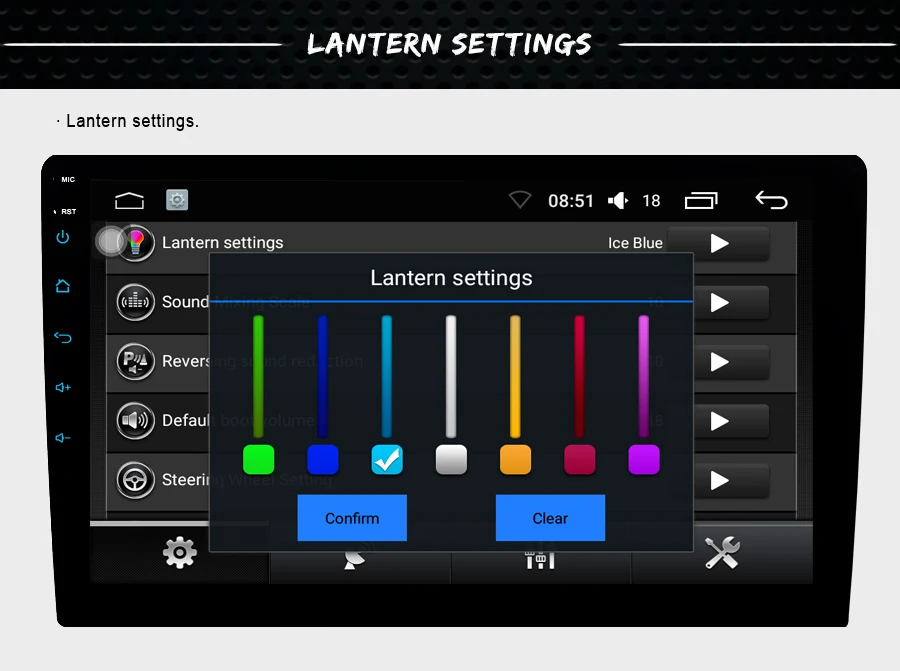Confirm the lantern color selection
The width and height of the screenshot is (900, 671).
coord(352,518)
